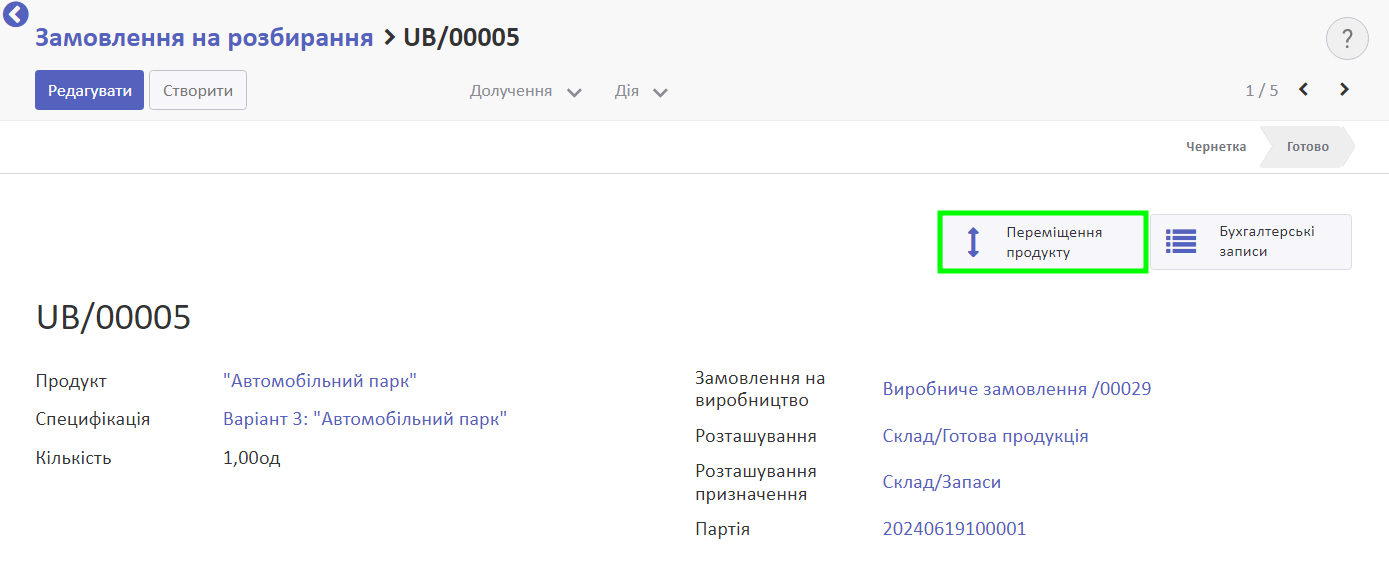Click the list icon for accounting entries
This screenshot has width=1389, height=583.
click(x=1181, y=242)
